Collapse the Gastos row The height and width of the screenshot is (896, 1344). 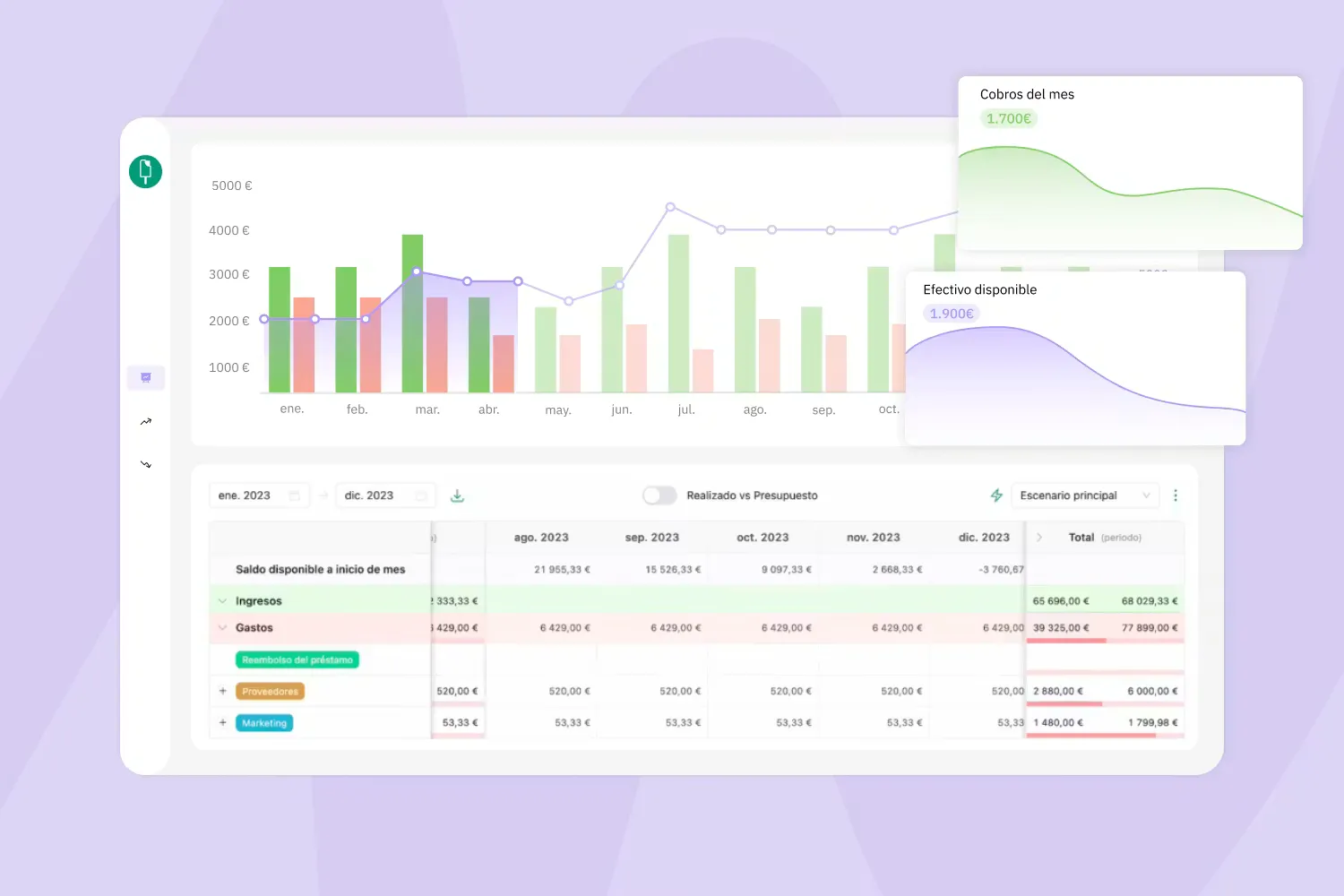pos(222,628)
